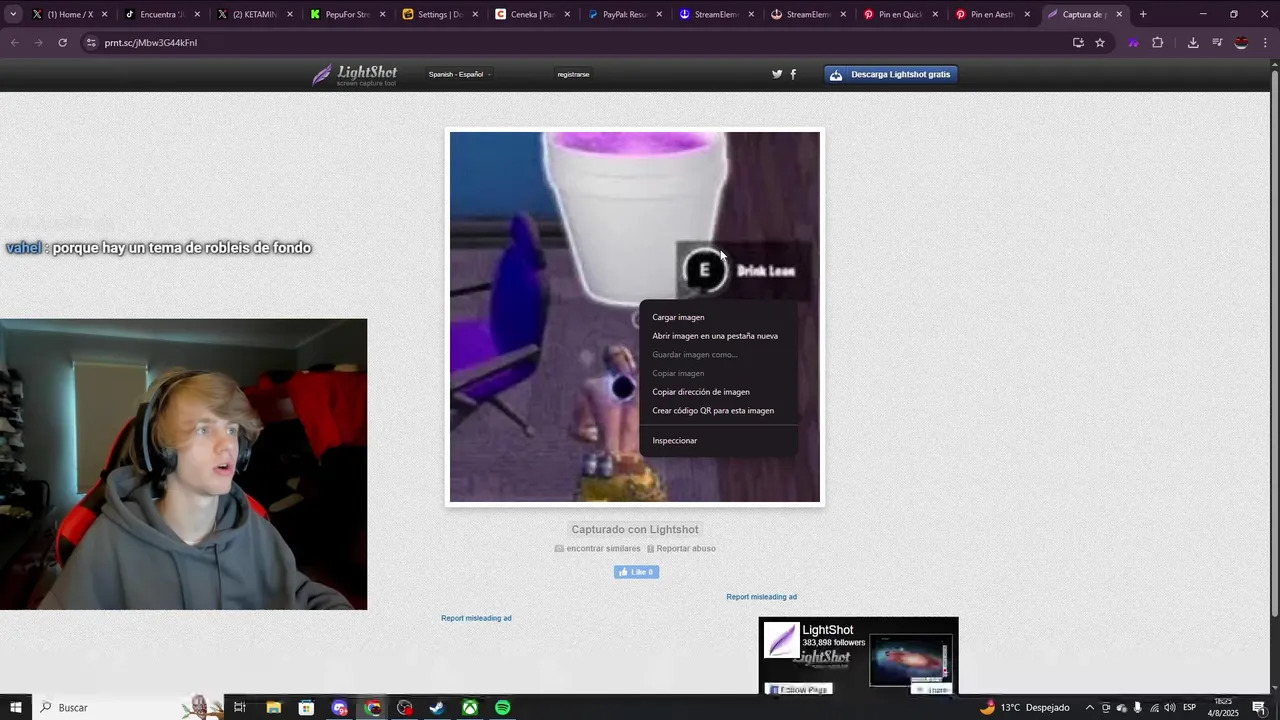Open the tab search dropdown arrow

click(x=13, y=14)
